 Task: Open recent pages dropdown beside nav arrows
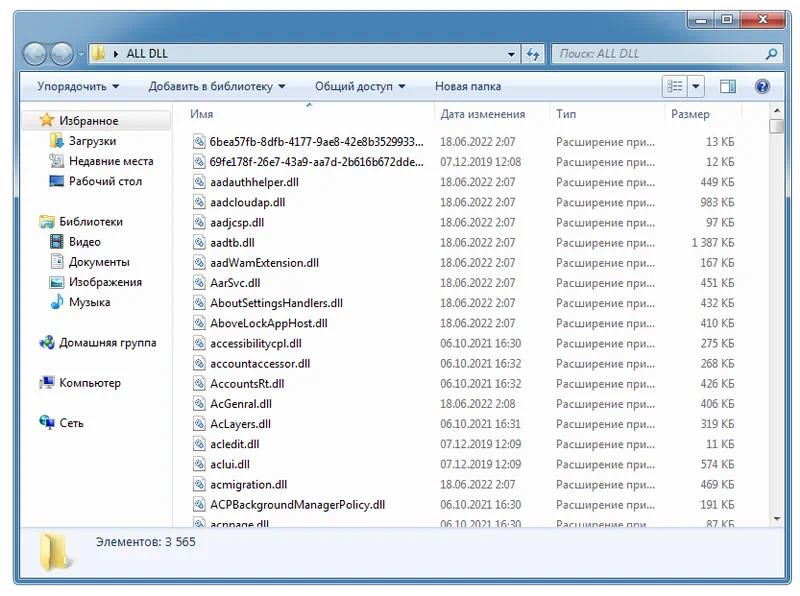[80, 54]
